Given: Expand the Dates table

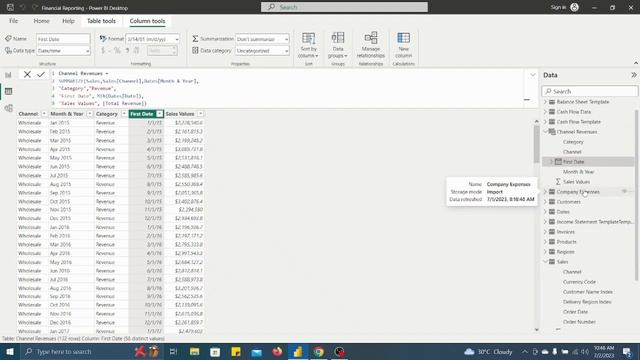Looking at the screenshot, I should pos(545,212).
